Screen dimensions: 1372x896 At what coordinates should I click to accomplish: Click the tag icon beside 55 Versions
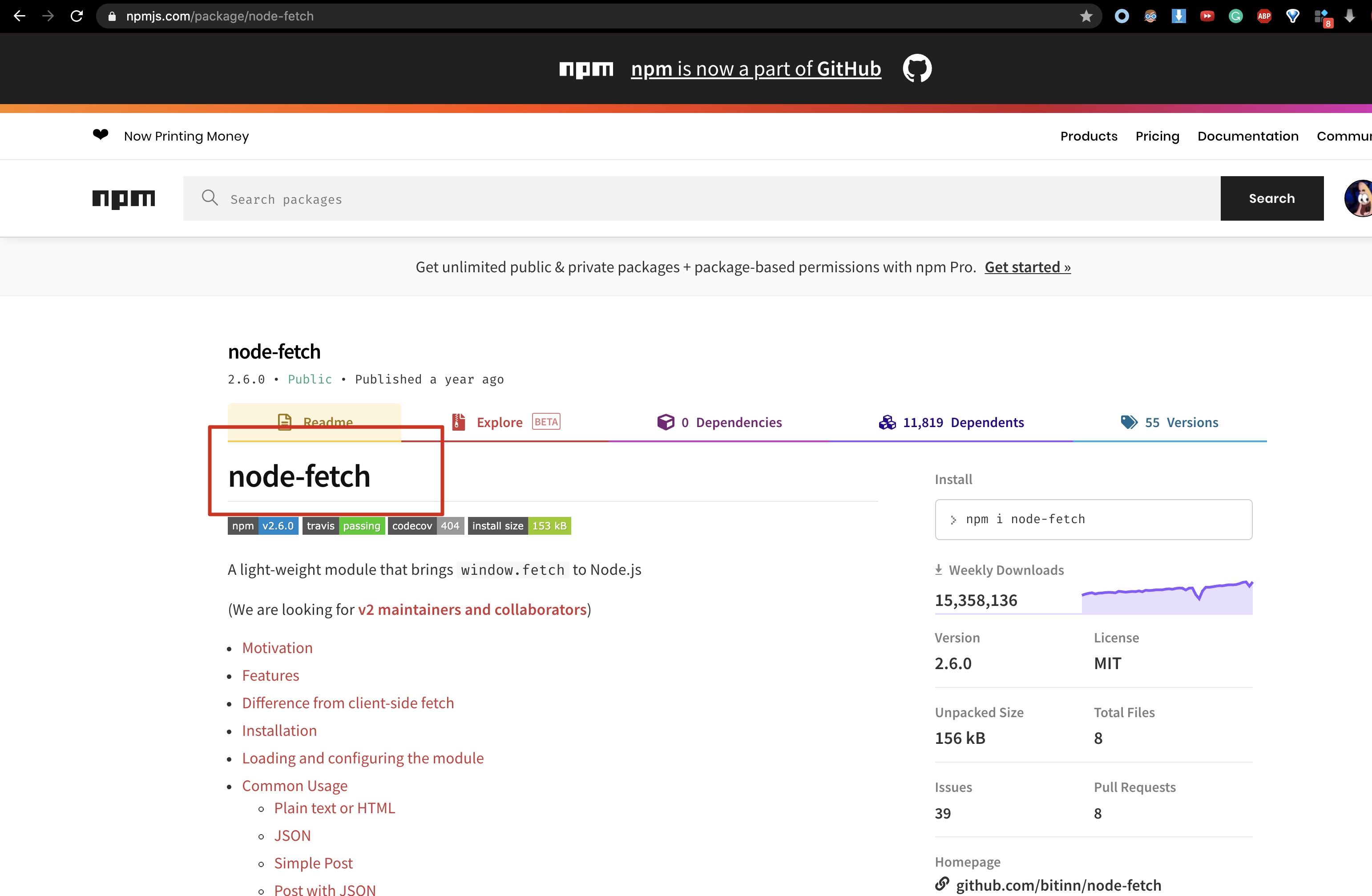coord(1129,421)
